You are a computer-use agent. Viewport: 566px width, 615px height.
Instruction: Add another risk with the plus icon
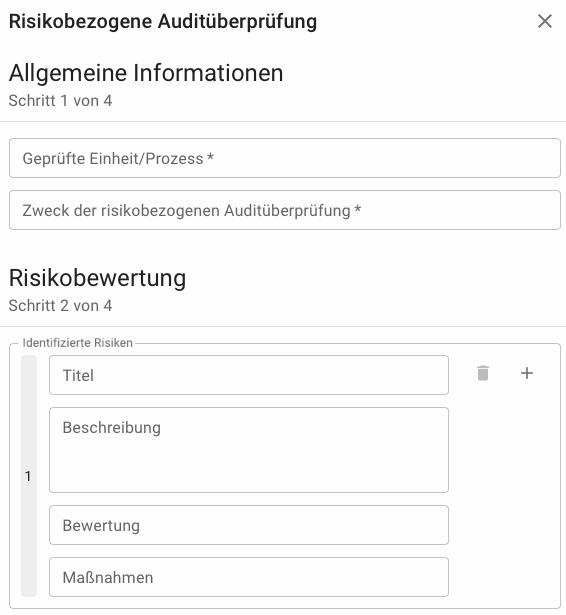tap(526, 373)
